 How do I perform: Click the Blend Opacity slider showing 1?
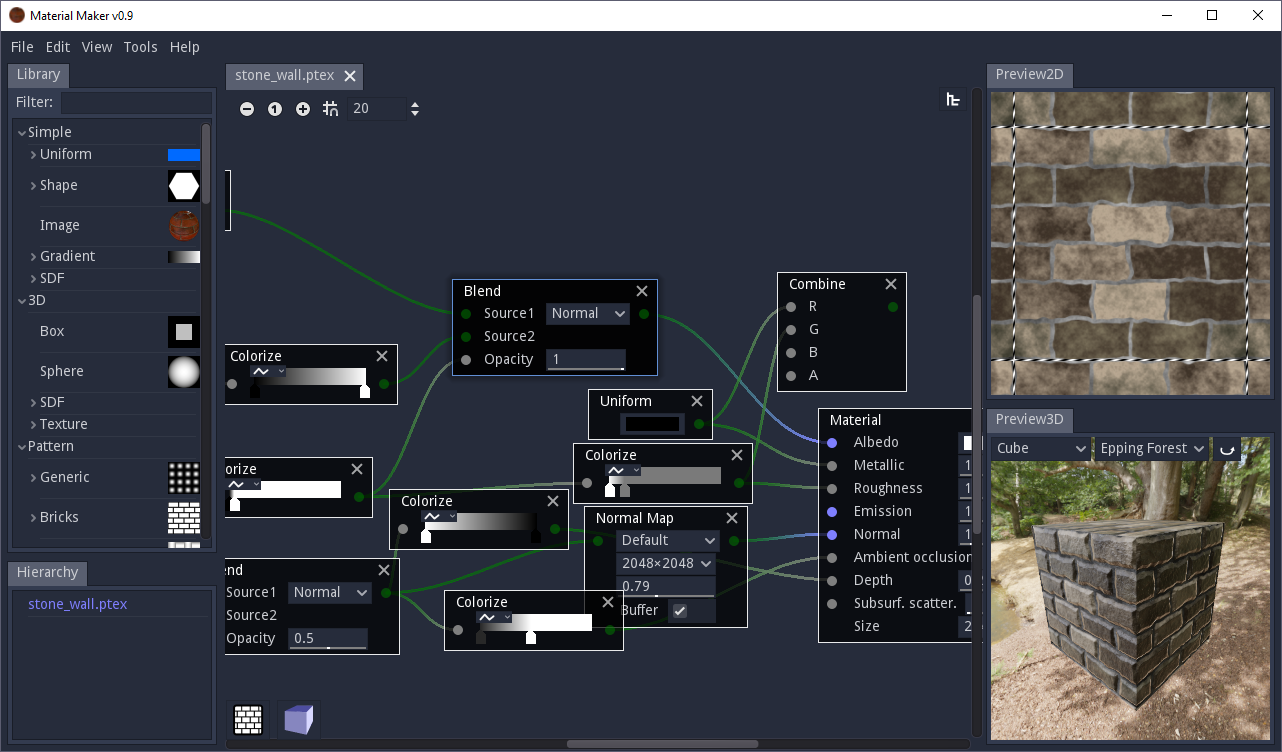pyautogui.click(x=586, y=360)
